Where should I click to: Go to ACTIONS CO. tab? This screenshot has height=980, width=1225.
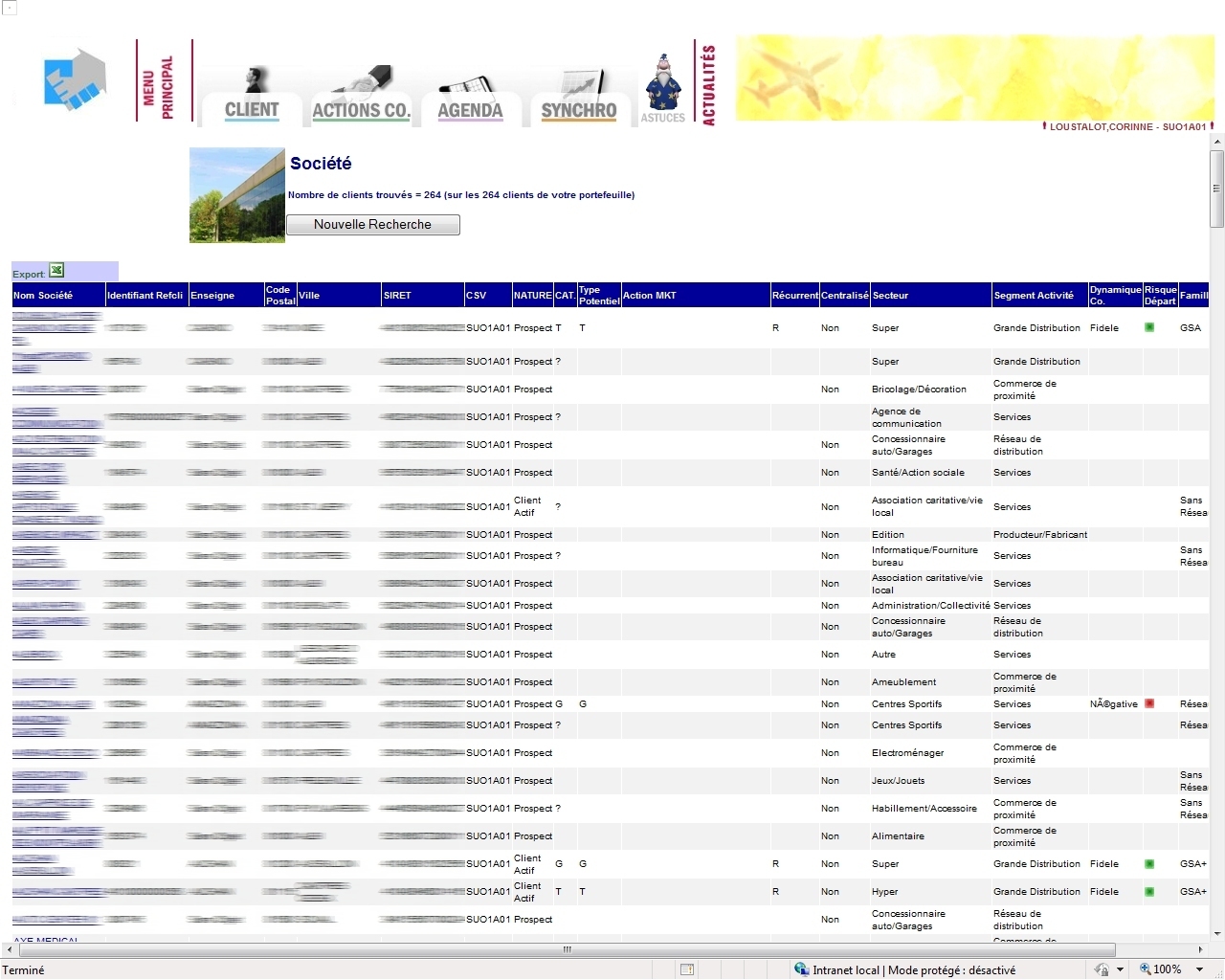[x=361, y=110]
